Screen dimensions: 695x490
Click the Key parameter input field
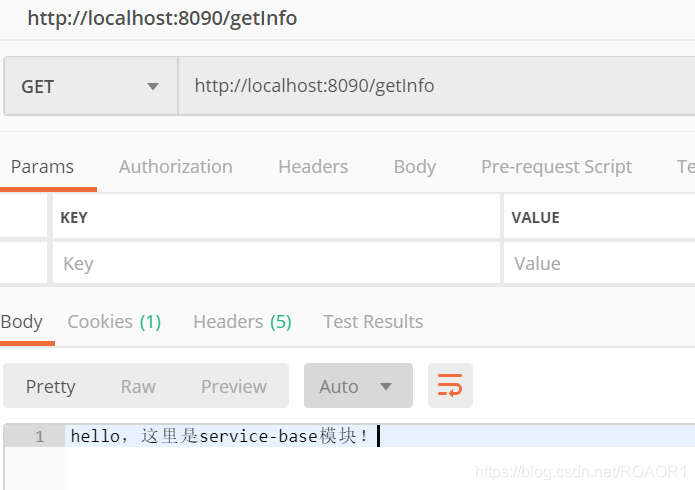pyautogui.click(x=276, y=263)
